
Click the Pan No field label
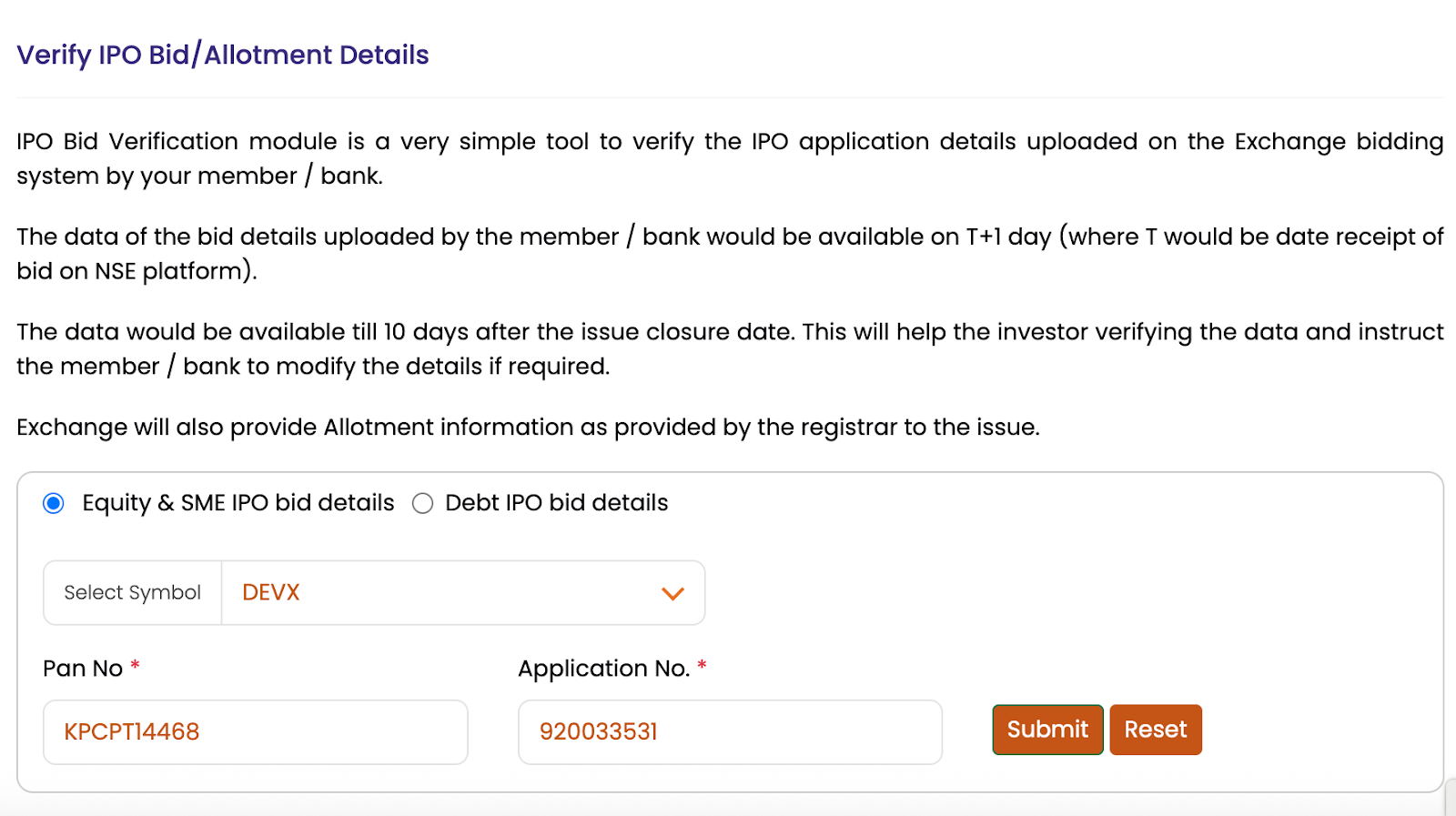pyautogui.click(x=83, y=669)
